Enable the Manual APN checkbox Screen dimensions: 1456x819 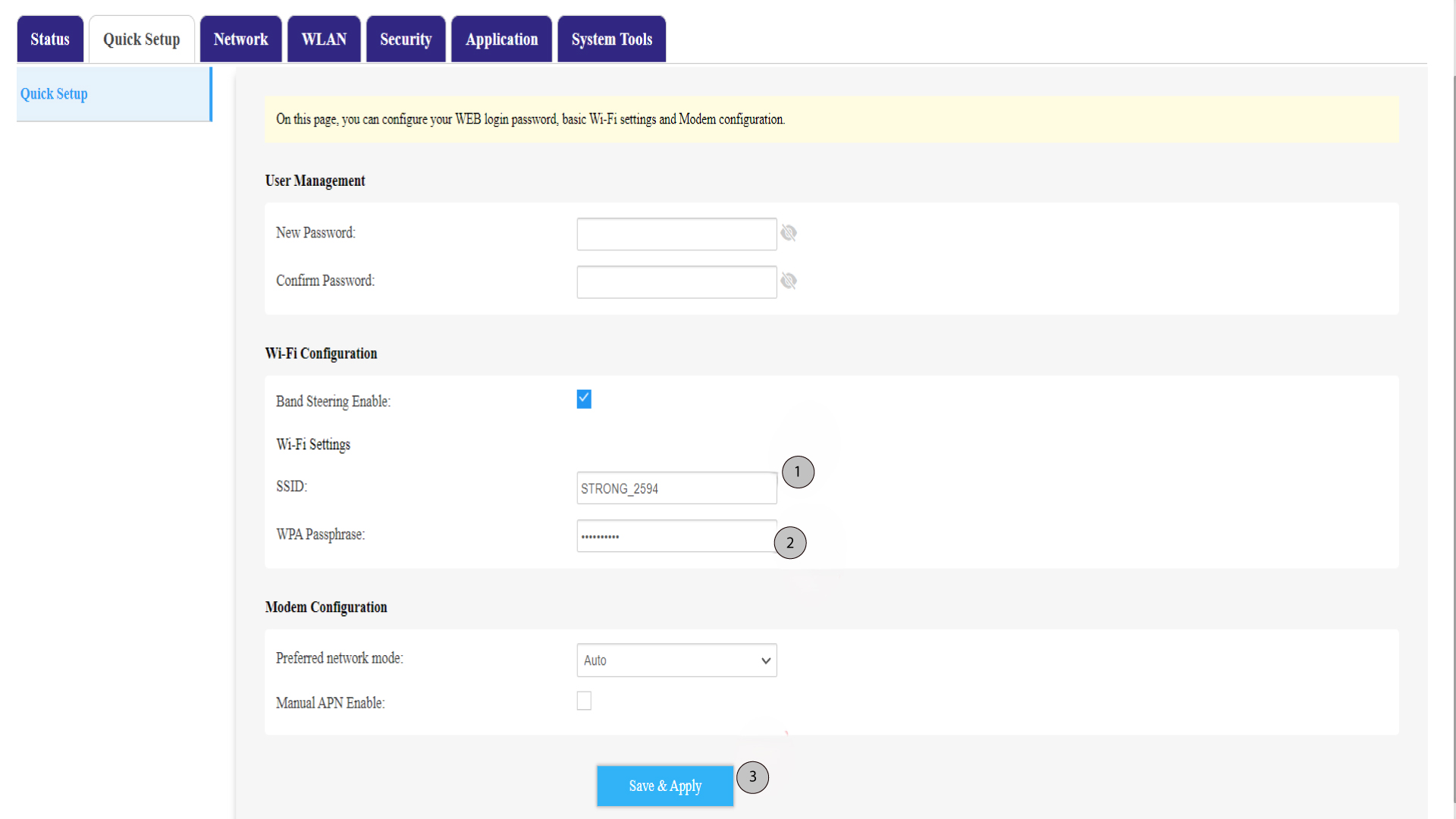tap(584, 701)
